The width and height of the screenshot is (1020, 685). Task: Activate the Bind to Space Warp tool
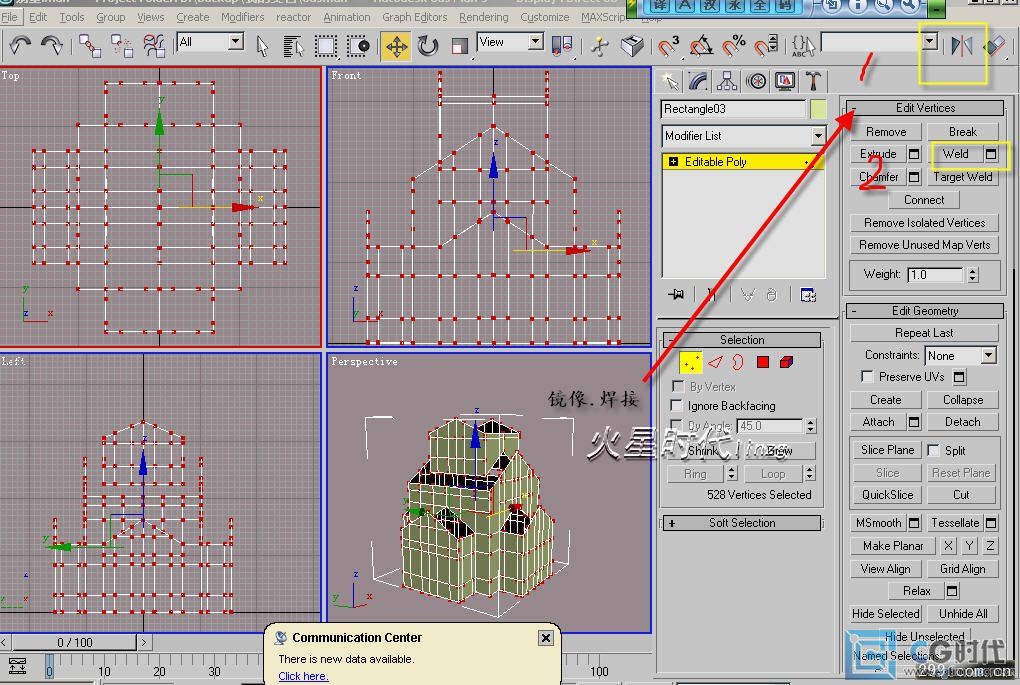point(154,46)
